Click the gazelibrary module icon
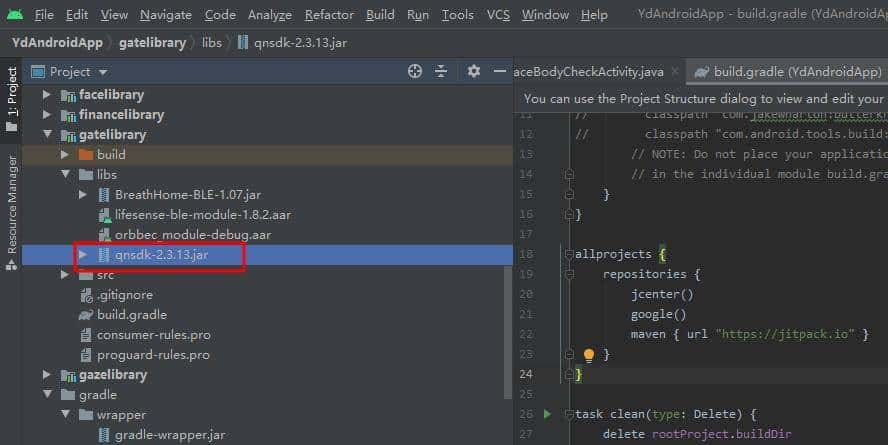Viewport: 888px width, 445px height. [69, 375]
